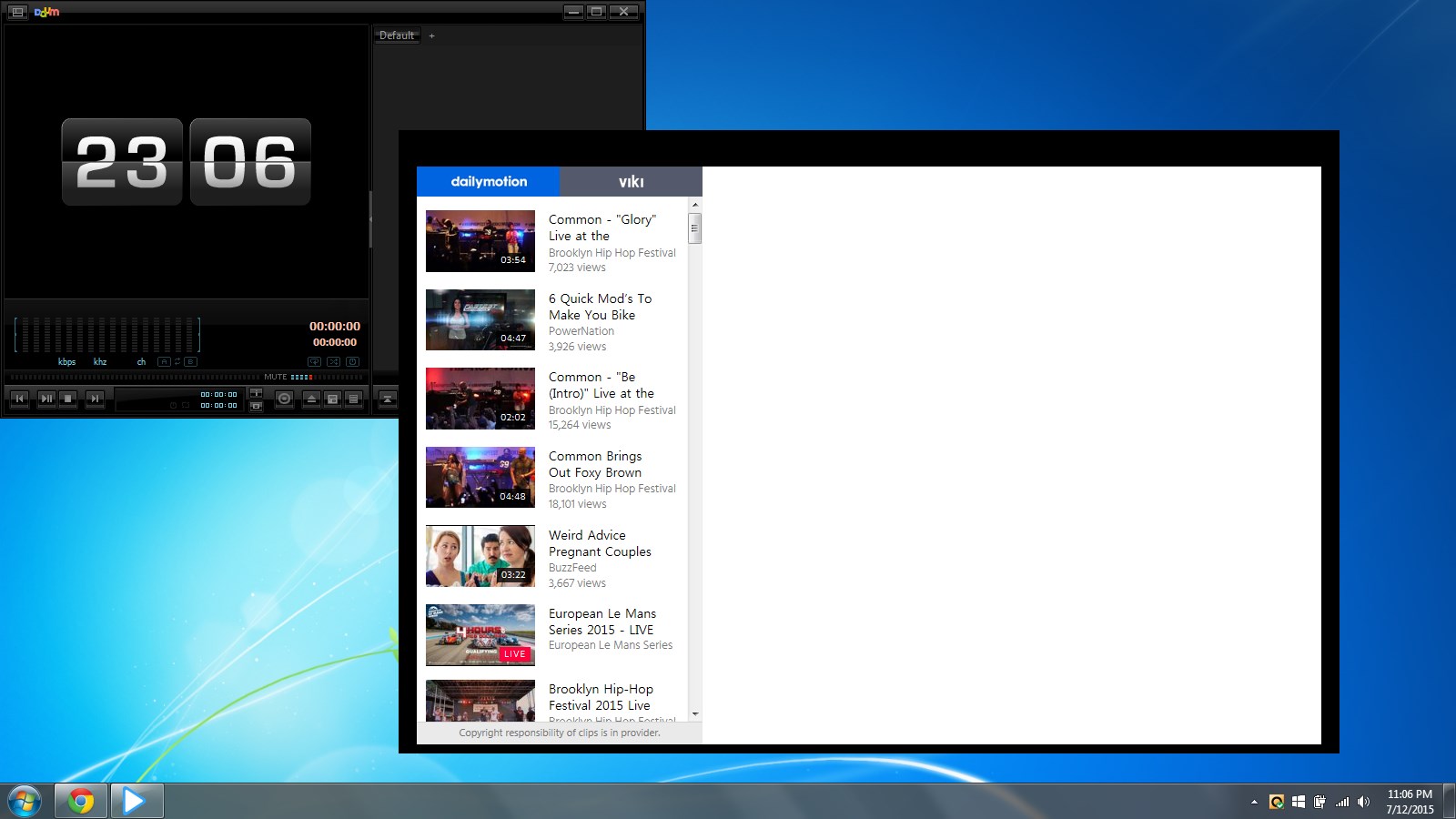Image resolution: width=1456 pixels, height=819 pixels.
Task: Click the eject/open file icon
Action: pos(311,399)
